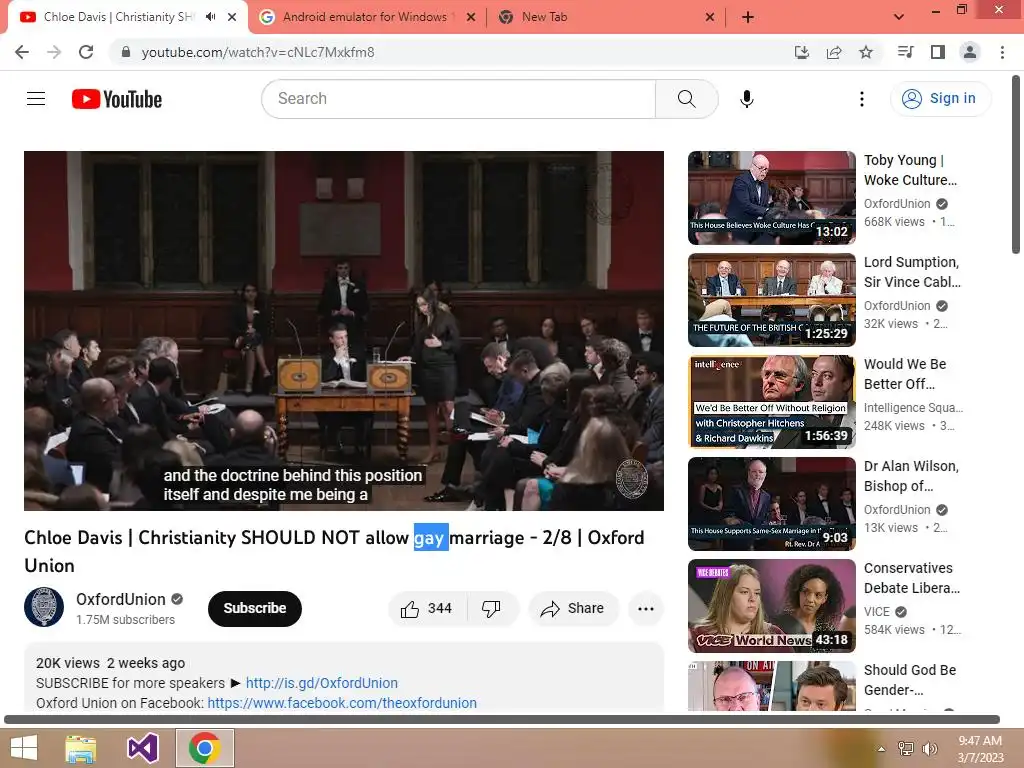
Task: Open the OxfordUnion channel avatar
Action: (44, 607)
